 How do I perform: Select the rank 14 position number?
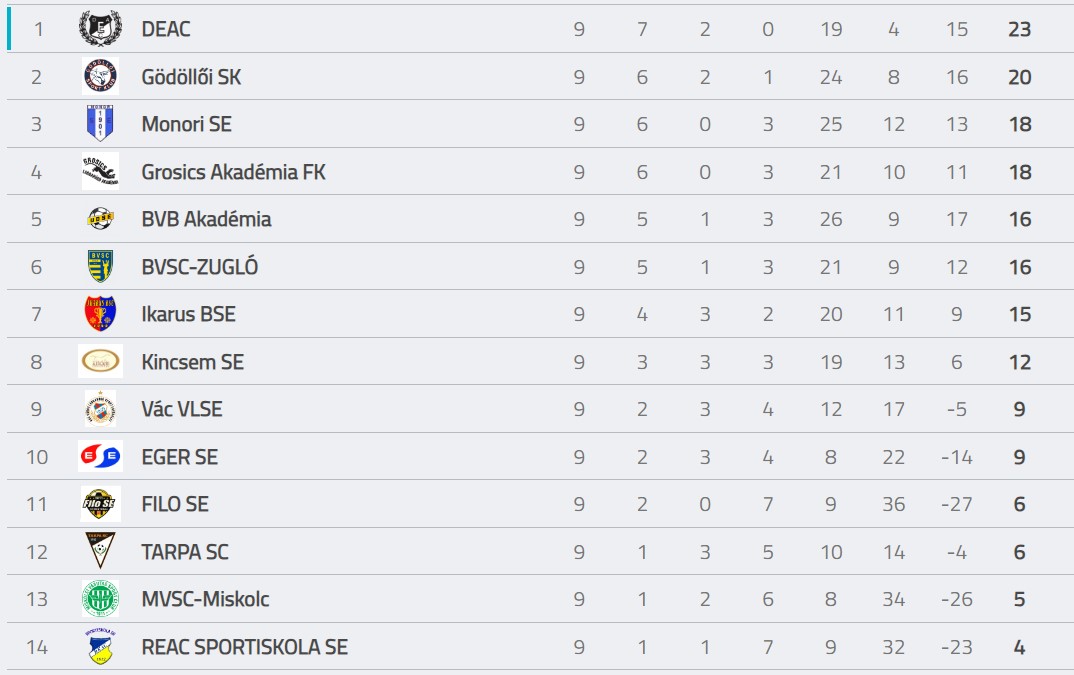(37, 647)
